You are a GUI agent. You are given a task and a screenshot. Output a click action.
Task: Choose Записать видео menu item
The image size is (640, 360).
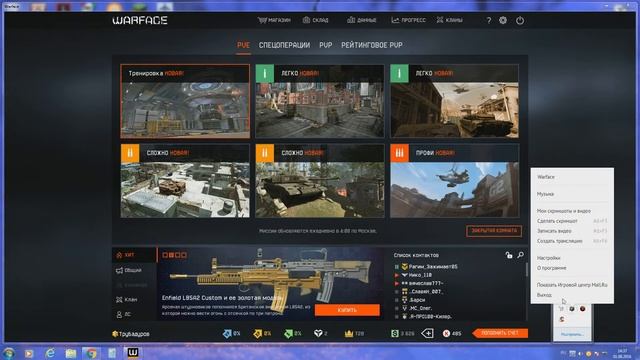[572, 231]
